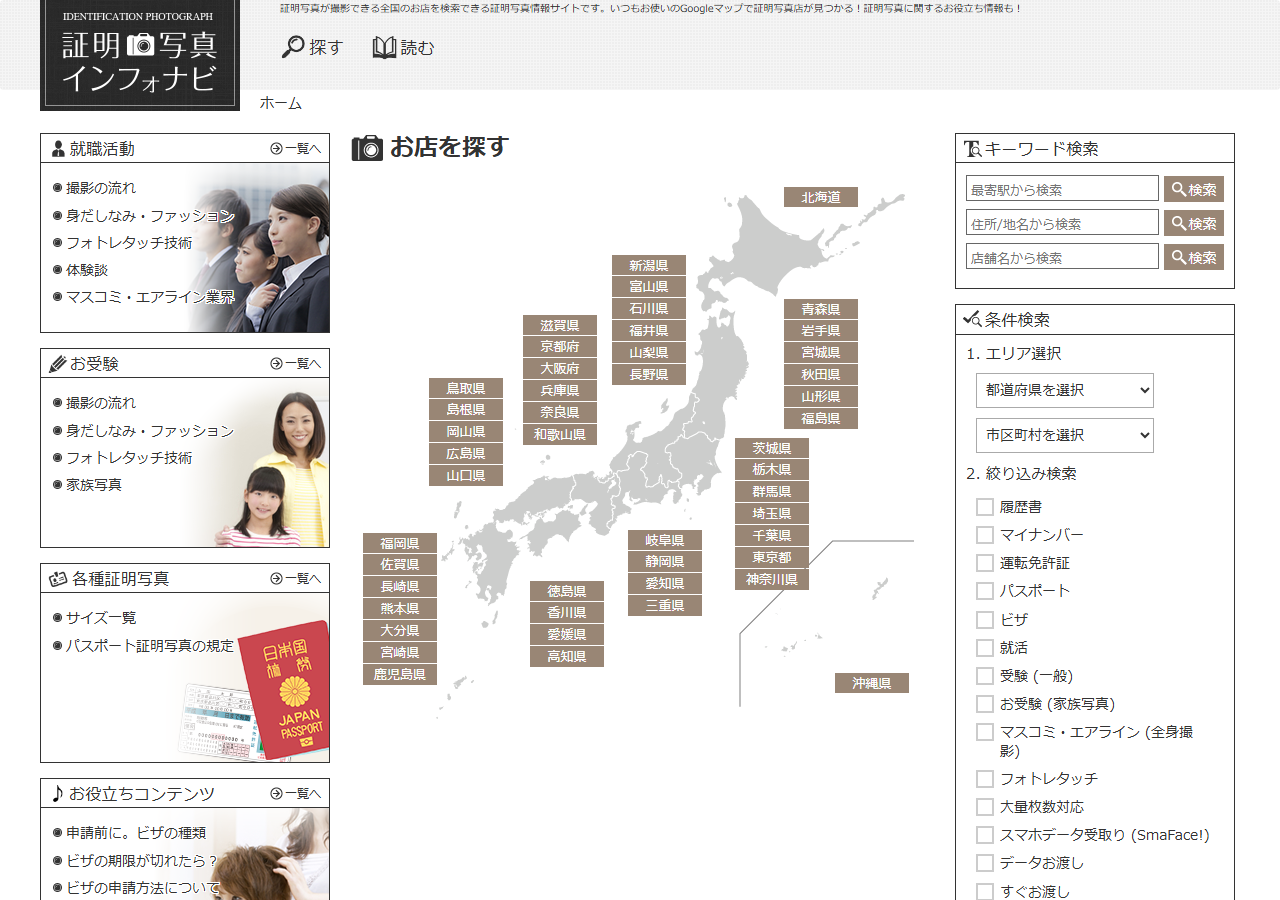
Task: Select 東京都 prefecture button
Action: click(x=772, y=557)
